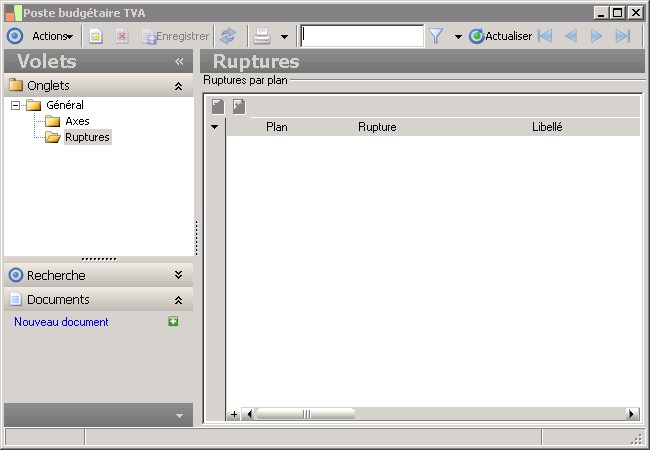Minimize the Poste budgétaire TVA window
The height and width of the screenshot is (450, 650).
601,13
